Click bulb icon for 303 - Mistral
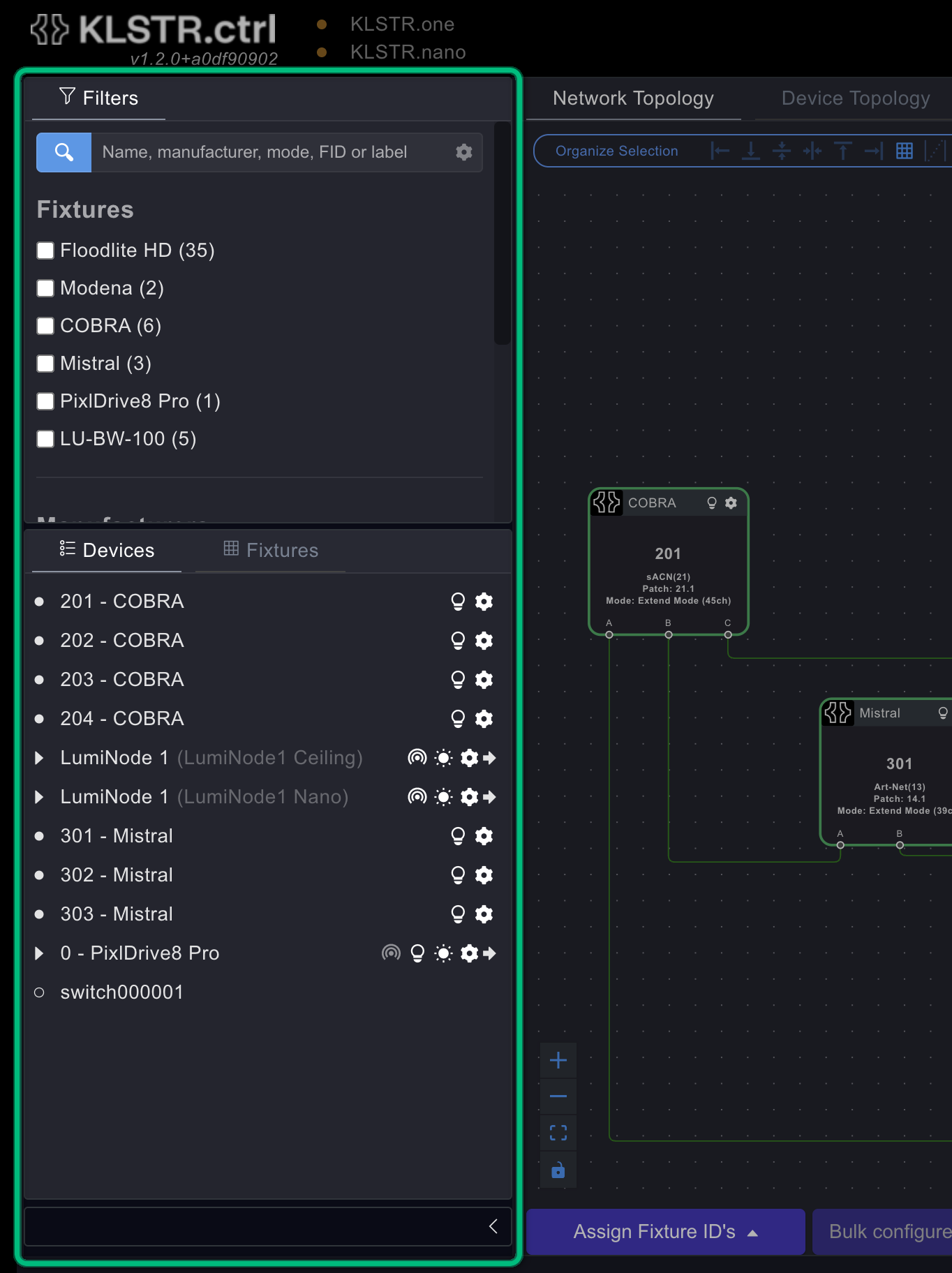The image size is (952, 1273). [458, 914]
